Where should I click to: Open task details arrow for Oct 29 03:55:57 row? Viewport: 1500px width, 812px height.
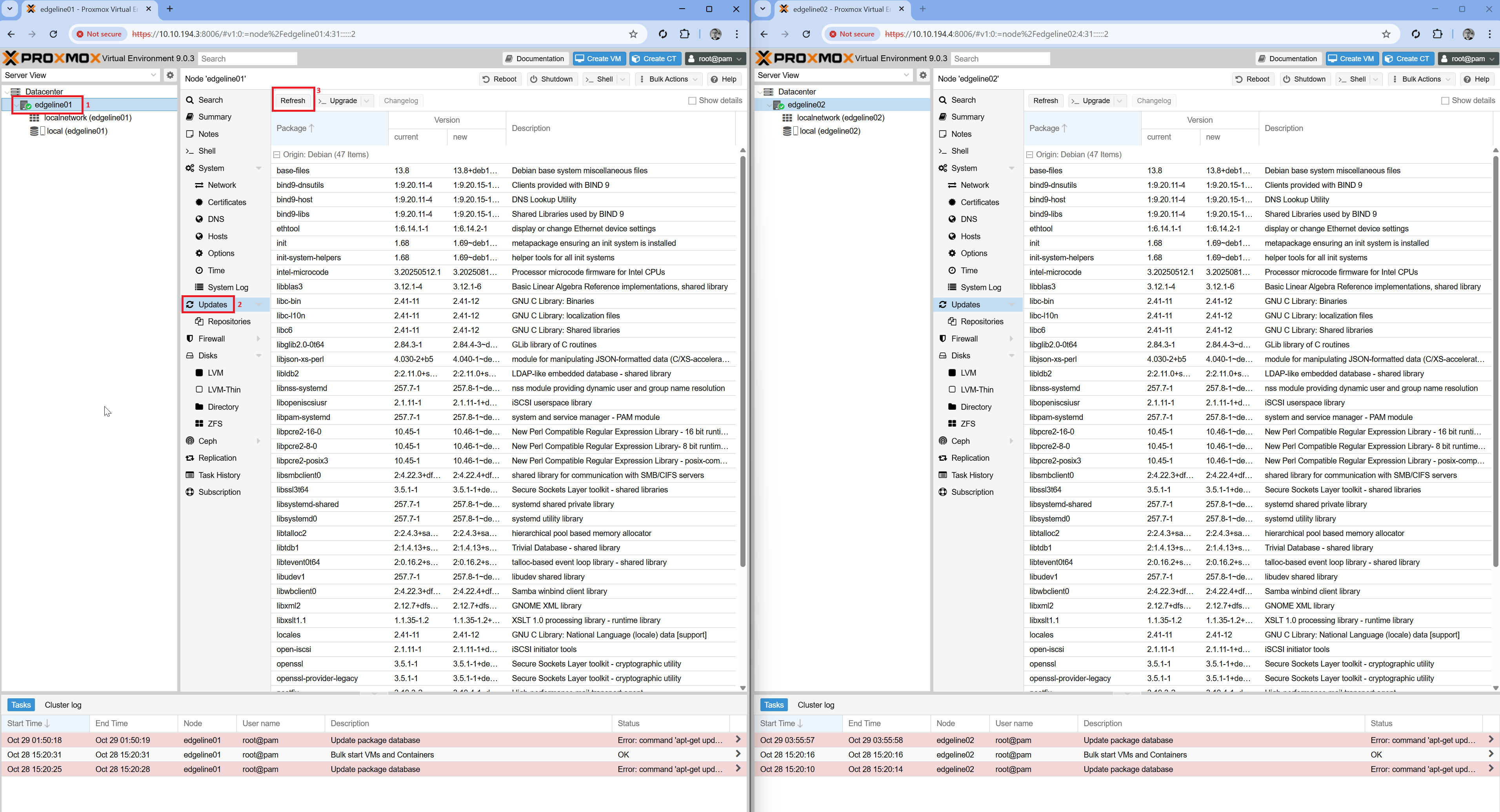[1491, 740]
